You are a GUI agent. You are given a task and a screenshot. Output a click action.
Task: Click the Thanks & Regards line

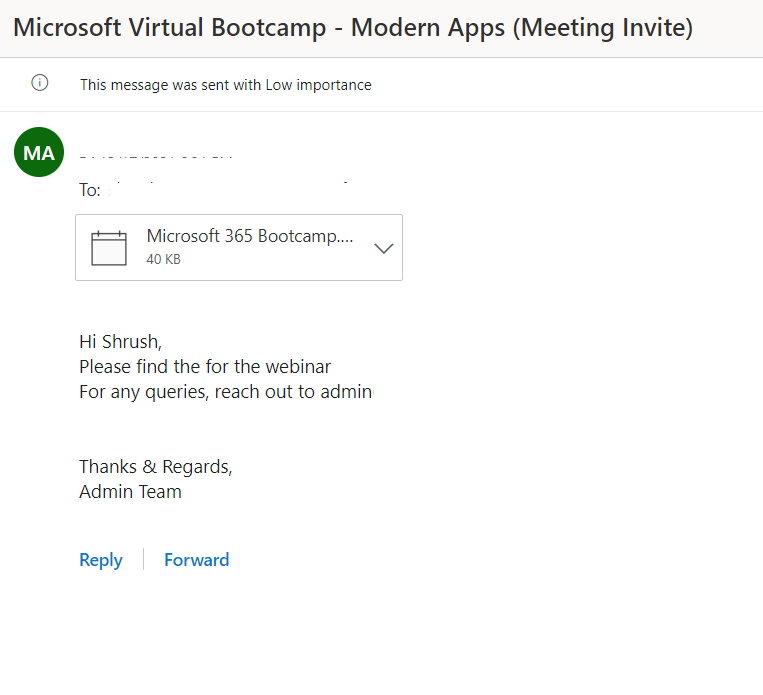[x=155, y=467]
